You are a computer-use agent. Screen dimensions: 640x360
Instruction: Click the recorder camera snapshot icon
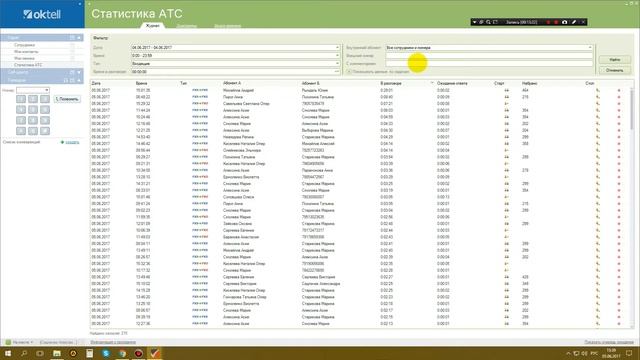pyautogui.click(x=565, y=22)
